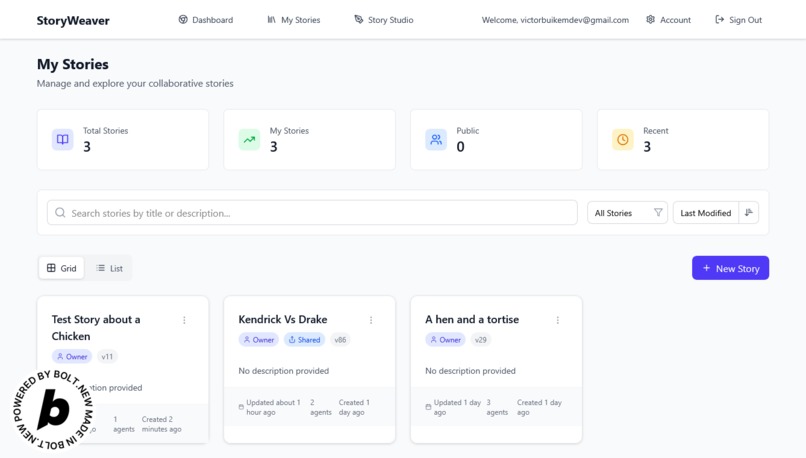
Task: Click 'No description provided' on A hen and a tortise
Action: [470, 371]
